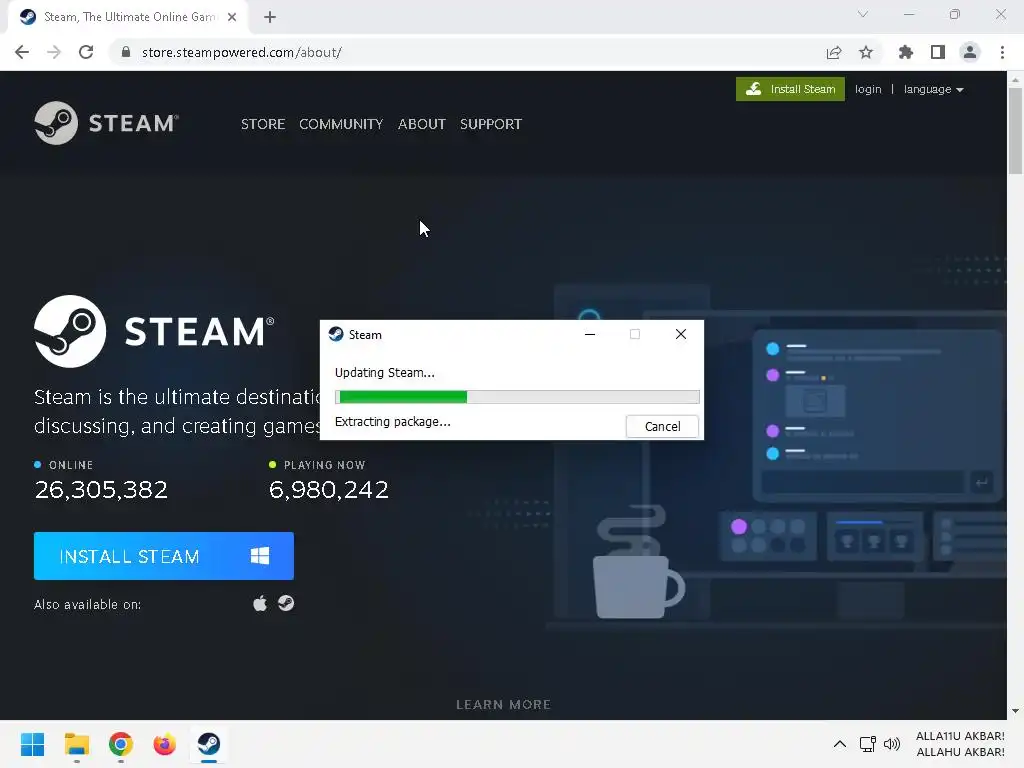
Task: Click the Steam taskbar icon
Action: tap(209, 744)
